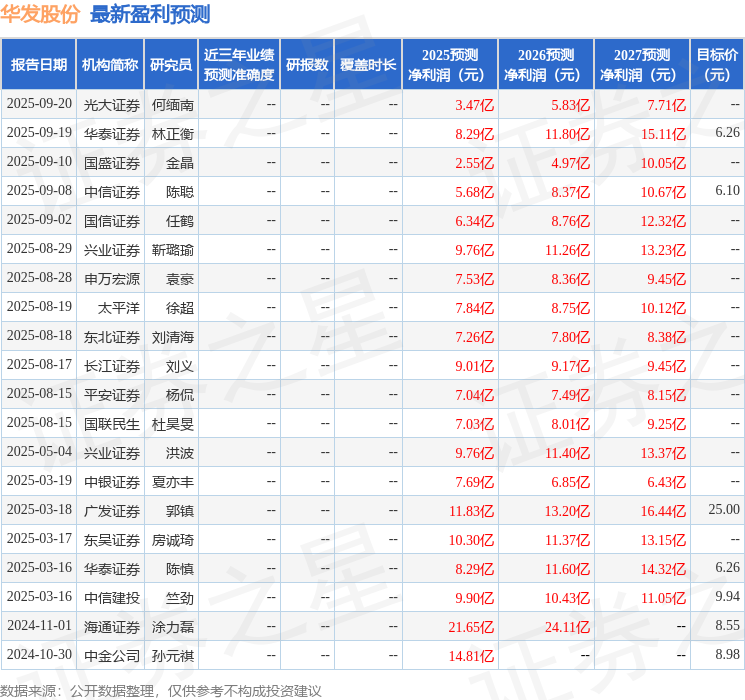The width and height of the screenshot is (745, 700).
Task: Click 广发证券 institution cell
Action: [x=112, y=511]
